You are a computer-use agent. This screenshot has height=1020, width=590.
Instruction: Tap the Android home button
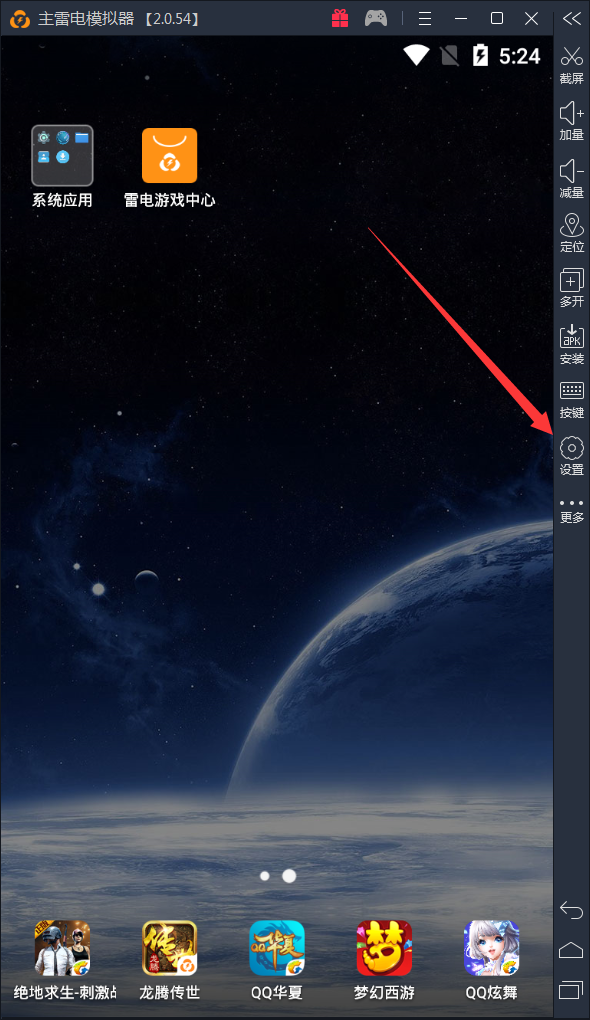pos(571,950)
